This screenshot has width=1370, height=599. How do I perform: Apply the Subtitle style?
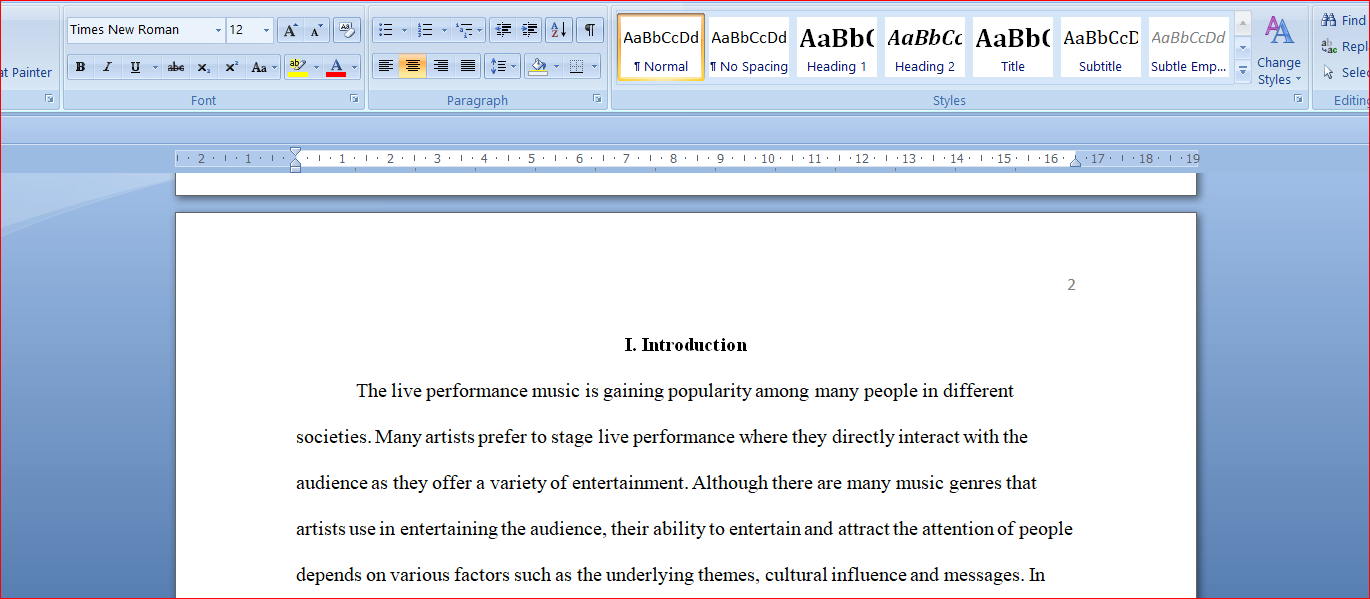tap(1101, 46)
